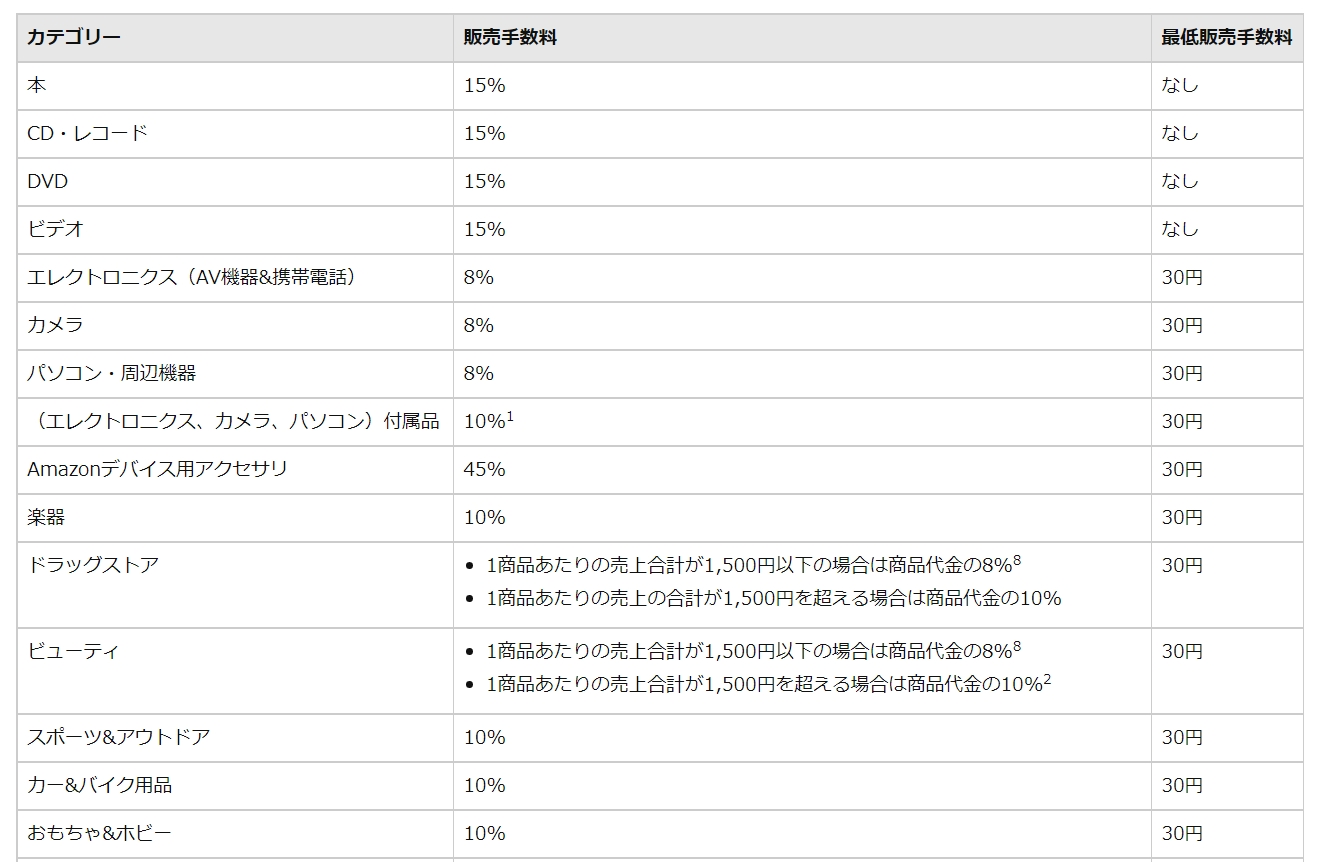
Task: Click the 最低販売手数料 column header
Action: tap(1226, 38)
